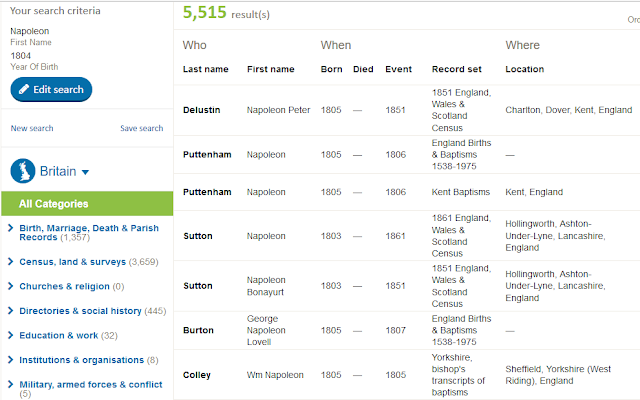Expand Military, armed forces & conflict chevron
This screenshot has width=640, height=400.
pyautogui.click(x=11, y=384)
